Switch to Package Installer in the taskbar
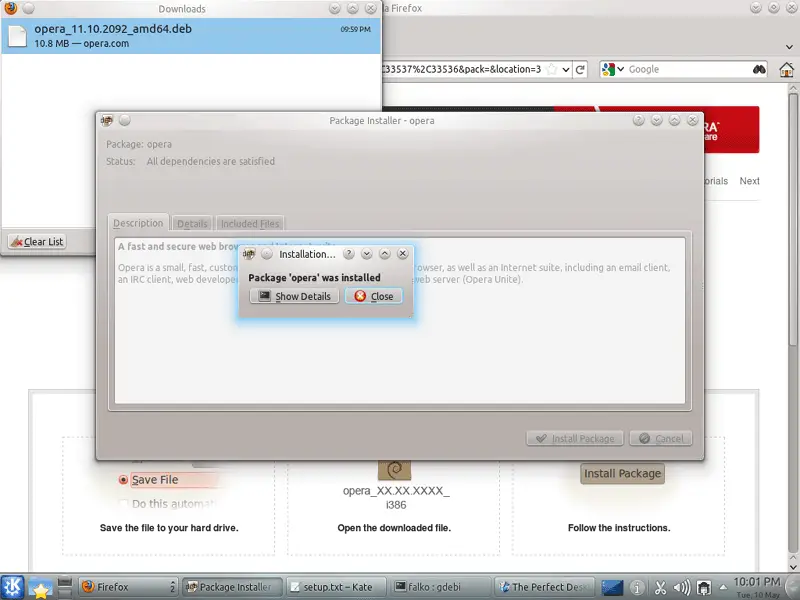 [233, 587]
